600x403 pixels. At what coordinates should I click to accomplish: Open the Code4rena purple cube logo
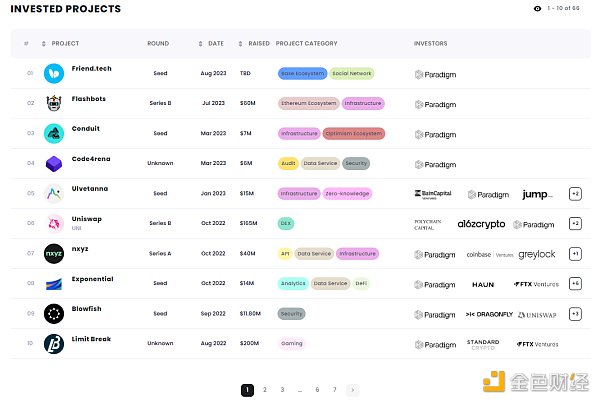point(54,163)
